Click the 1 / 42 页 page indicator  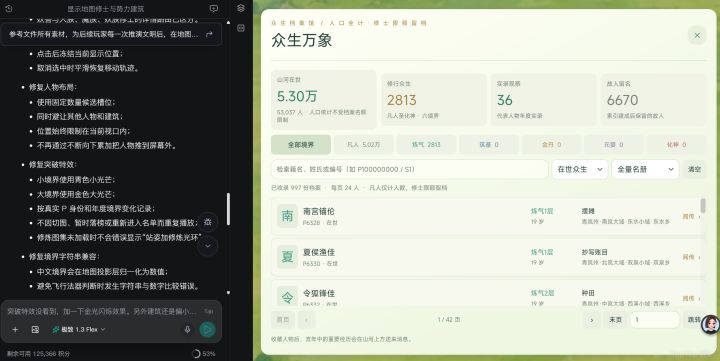pyautogui.click(x=449, y=320)
